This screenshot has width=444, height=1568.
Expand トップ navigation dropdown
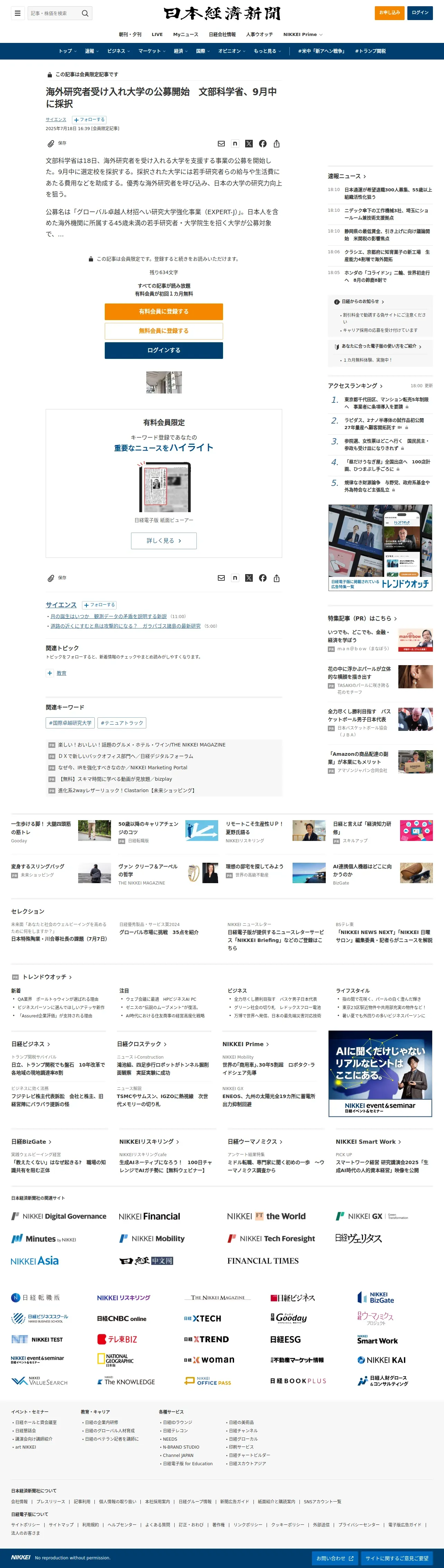coord(67,51)
